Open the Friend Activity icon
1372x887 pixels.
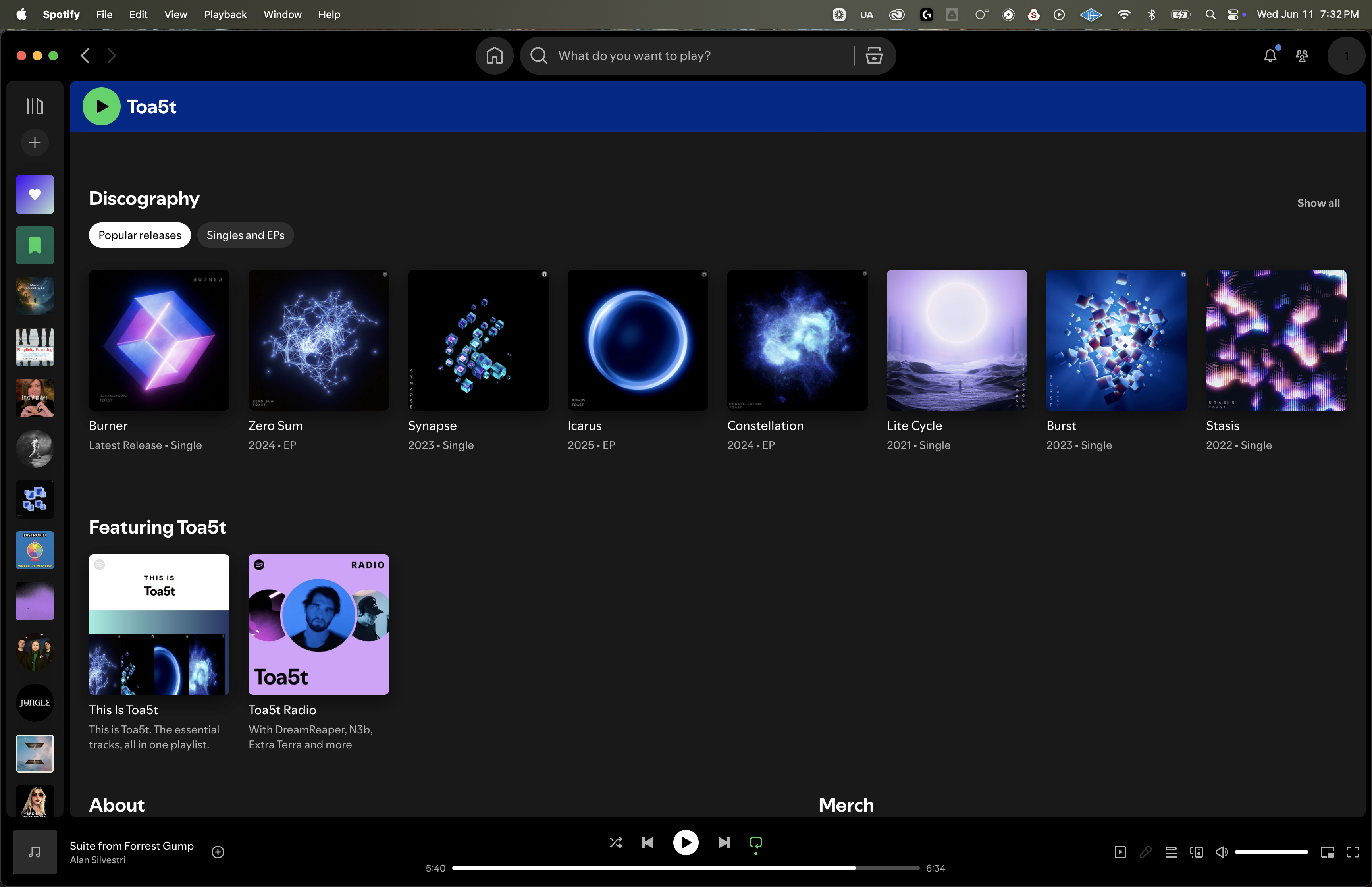pos(1302,56)
